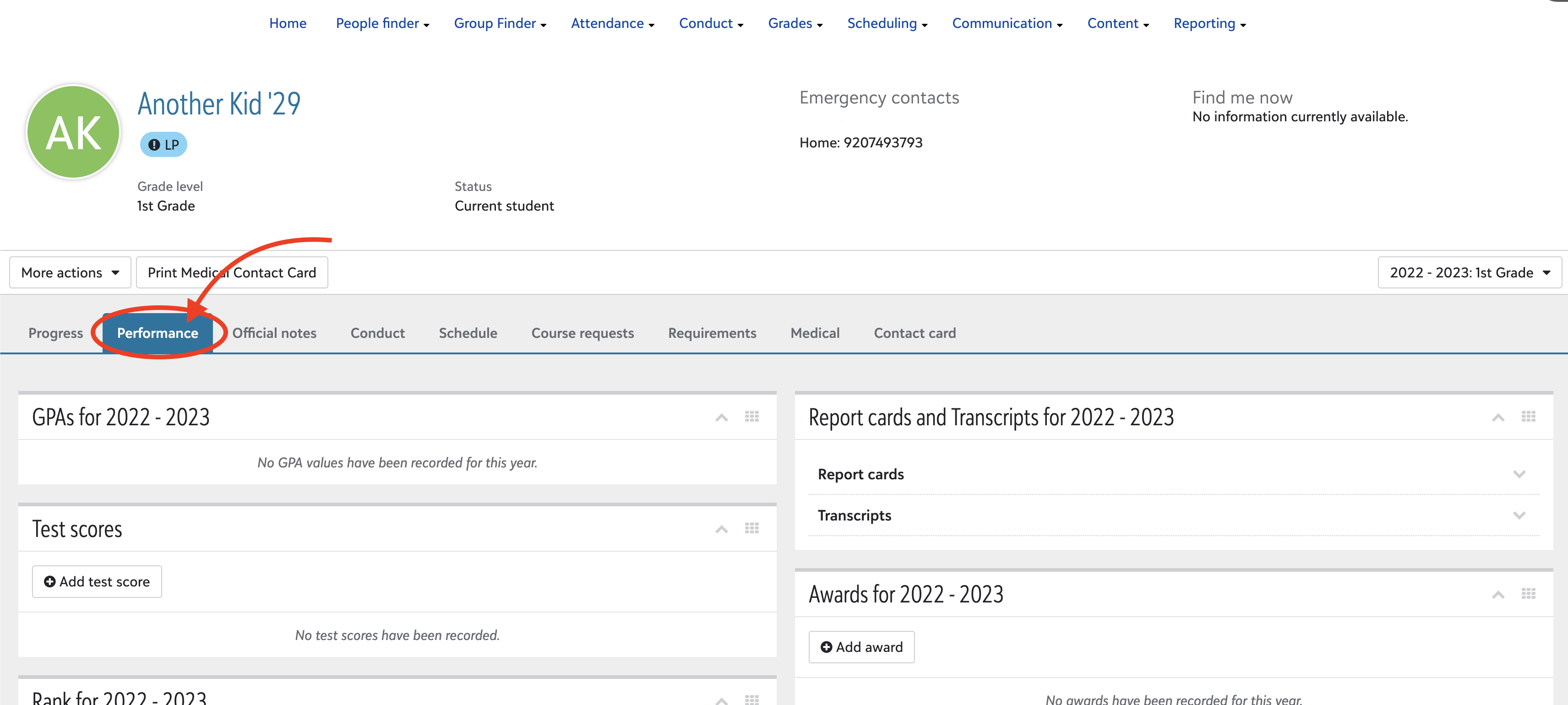This screenshot has width=1568, height=705.
Task: Open the Attendance menu
Action: [x=612, y=23]
